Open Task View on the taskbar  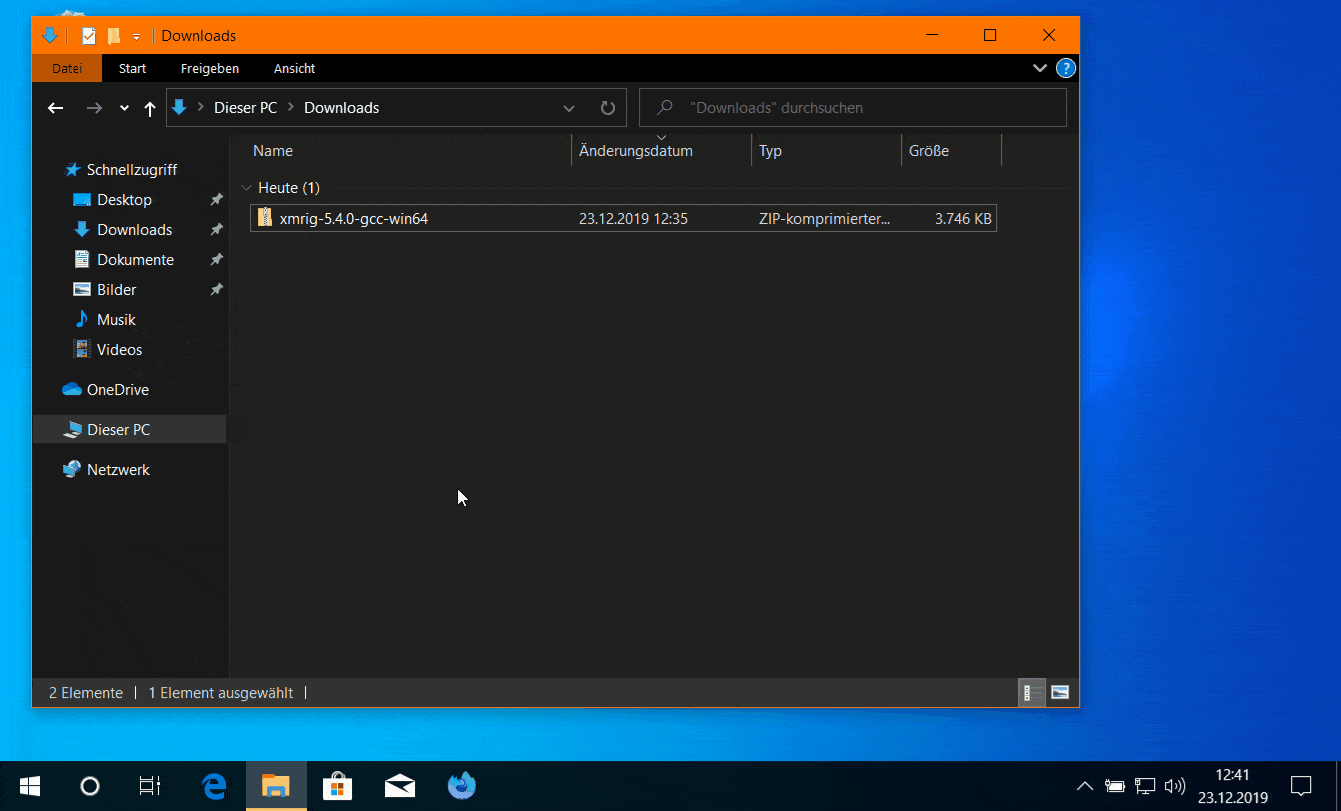(x=150, y=786)
